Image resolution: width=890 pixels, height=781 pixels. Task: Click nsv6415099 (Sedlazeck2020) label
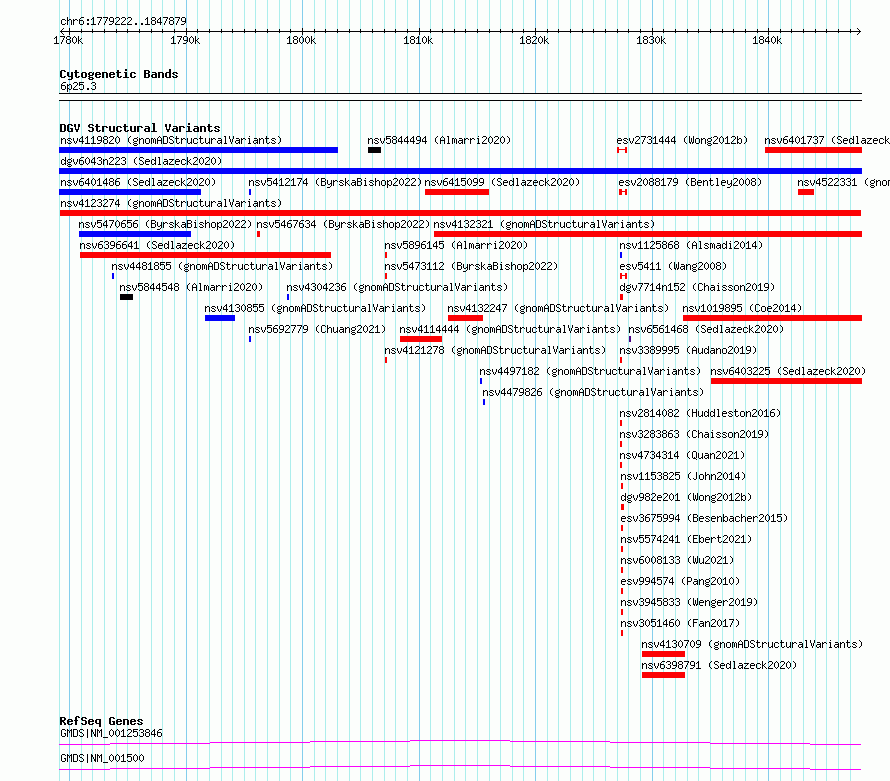pos(502,182)
